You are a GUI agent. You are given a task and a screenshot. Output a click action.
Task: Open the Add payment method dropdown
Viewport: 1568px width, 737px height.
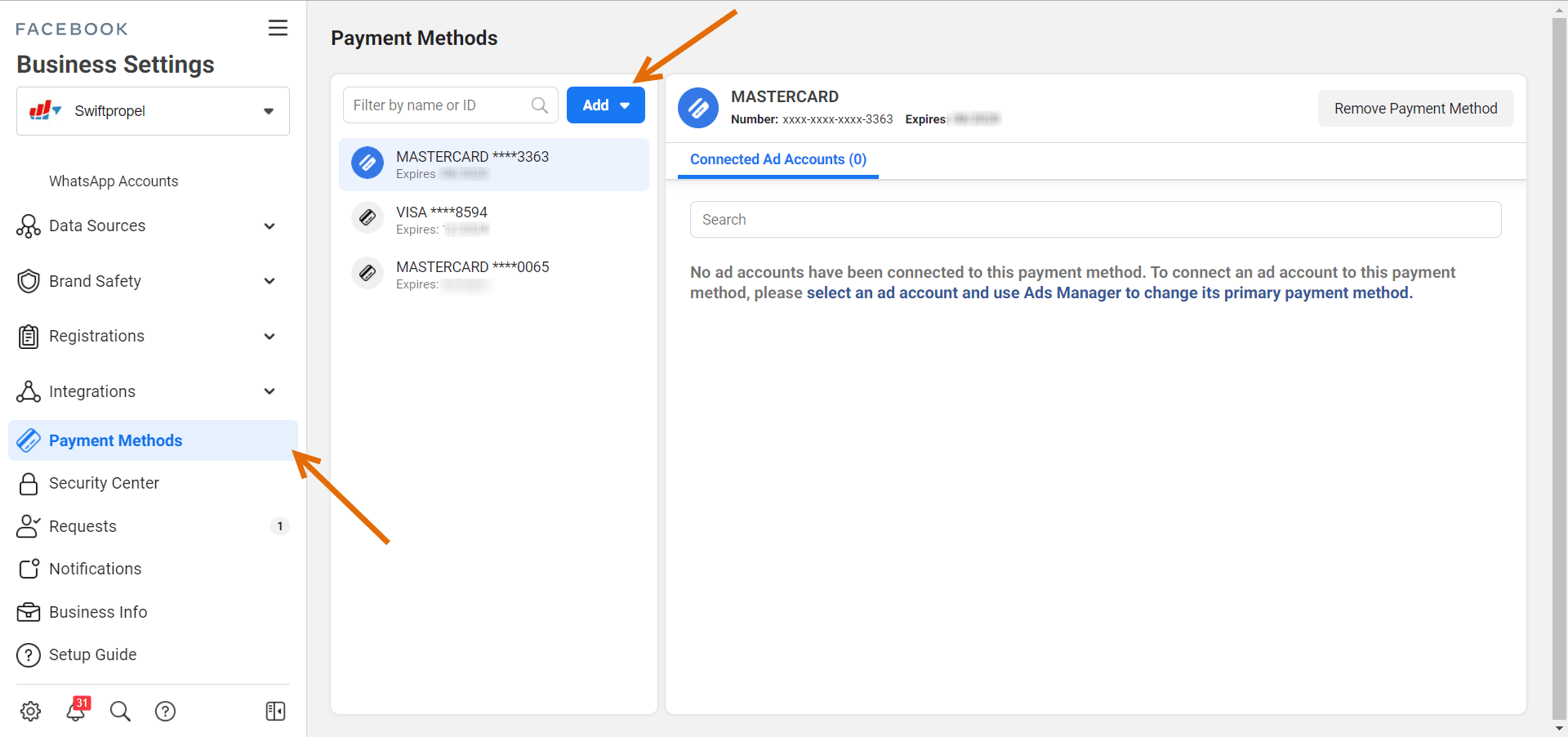605,105
